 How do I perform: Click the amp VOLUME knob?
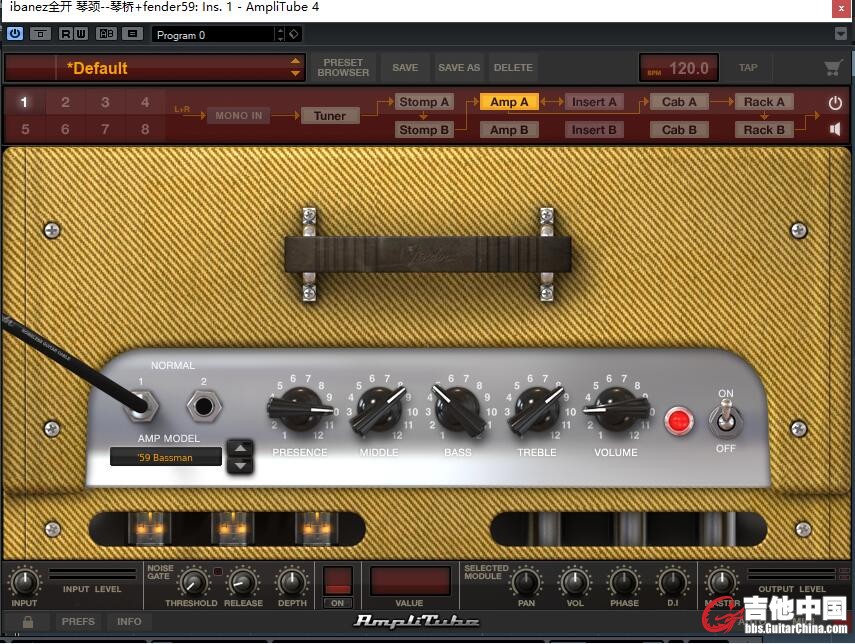(x=616, y=409)
